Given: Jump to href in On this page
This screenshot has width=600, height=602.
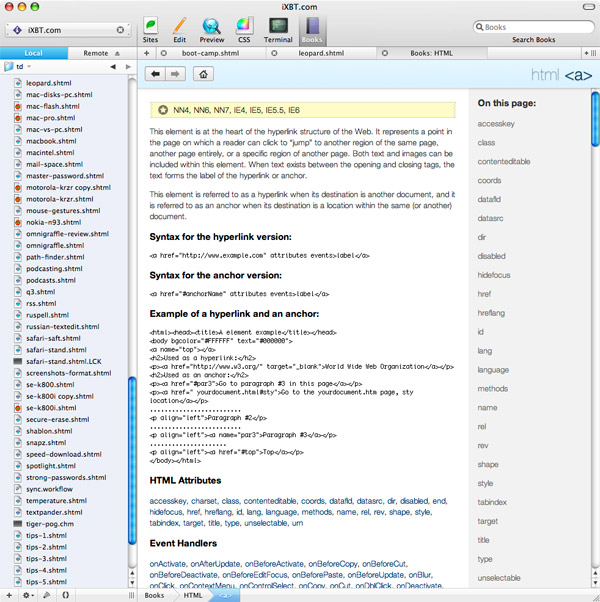Looking at the screenshot, I should (x=484, y=294).
